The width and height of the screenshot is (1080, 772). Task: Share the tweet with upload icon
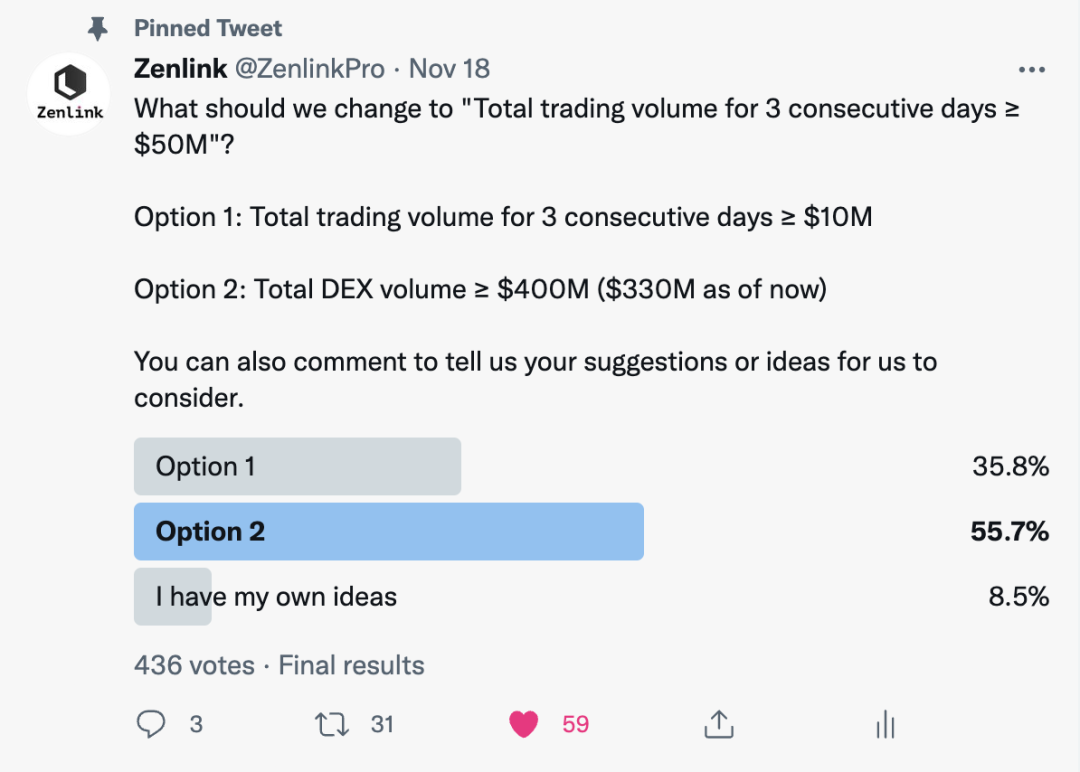[x=719, y=724]
